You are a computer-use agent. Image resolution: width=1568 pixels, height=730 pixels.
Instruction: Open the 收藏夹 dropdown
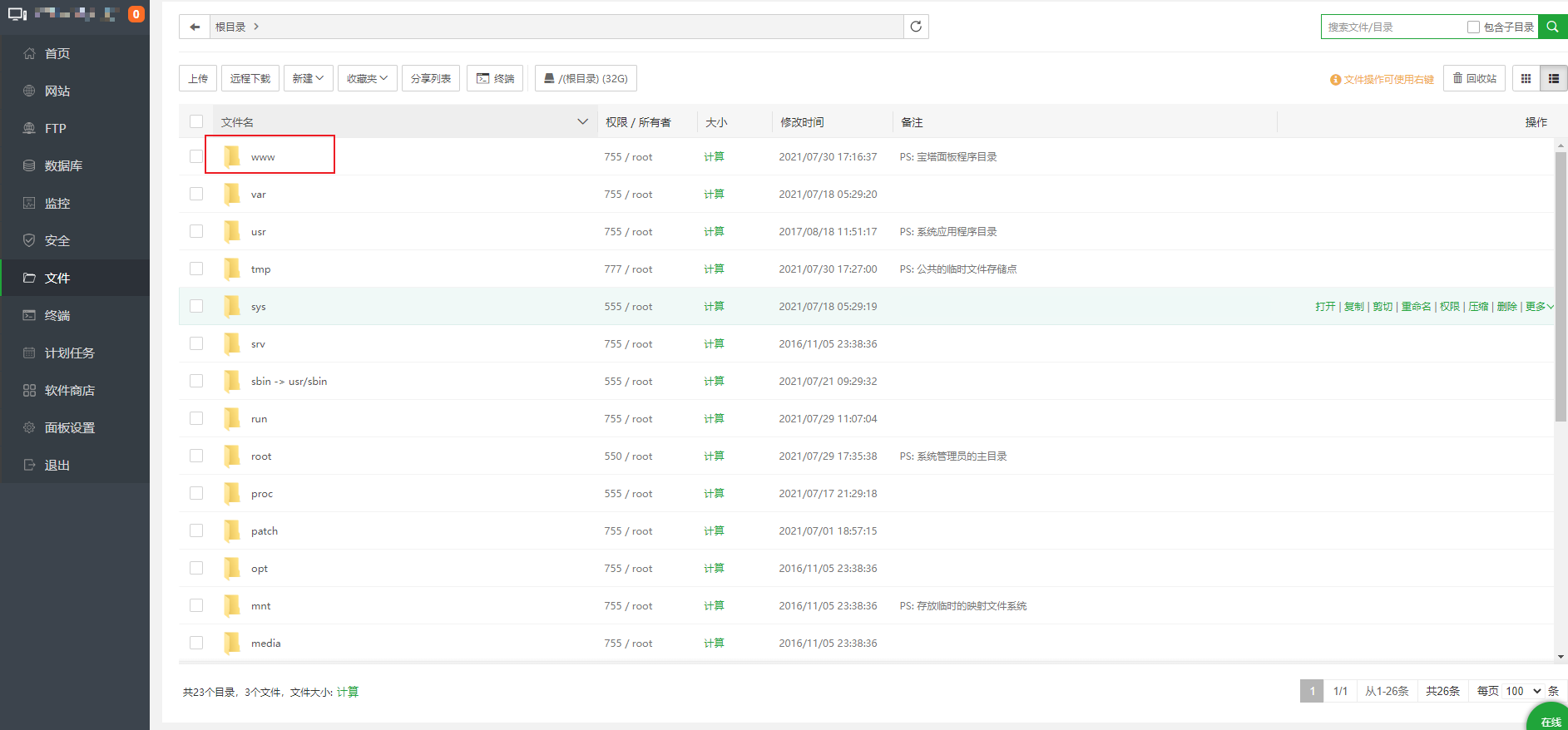coord(368,78)
